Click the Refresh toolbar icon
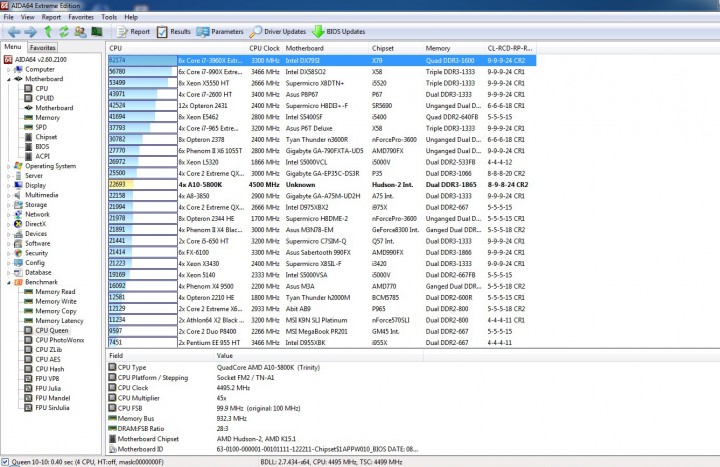This screenshot has width=720, height=467. point(64,32)
